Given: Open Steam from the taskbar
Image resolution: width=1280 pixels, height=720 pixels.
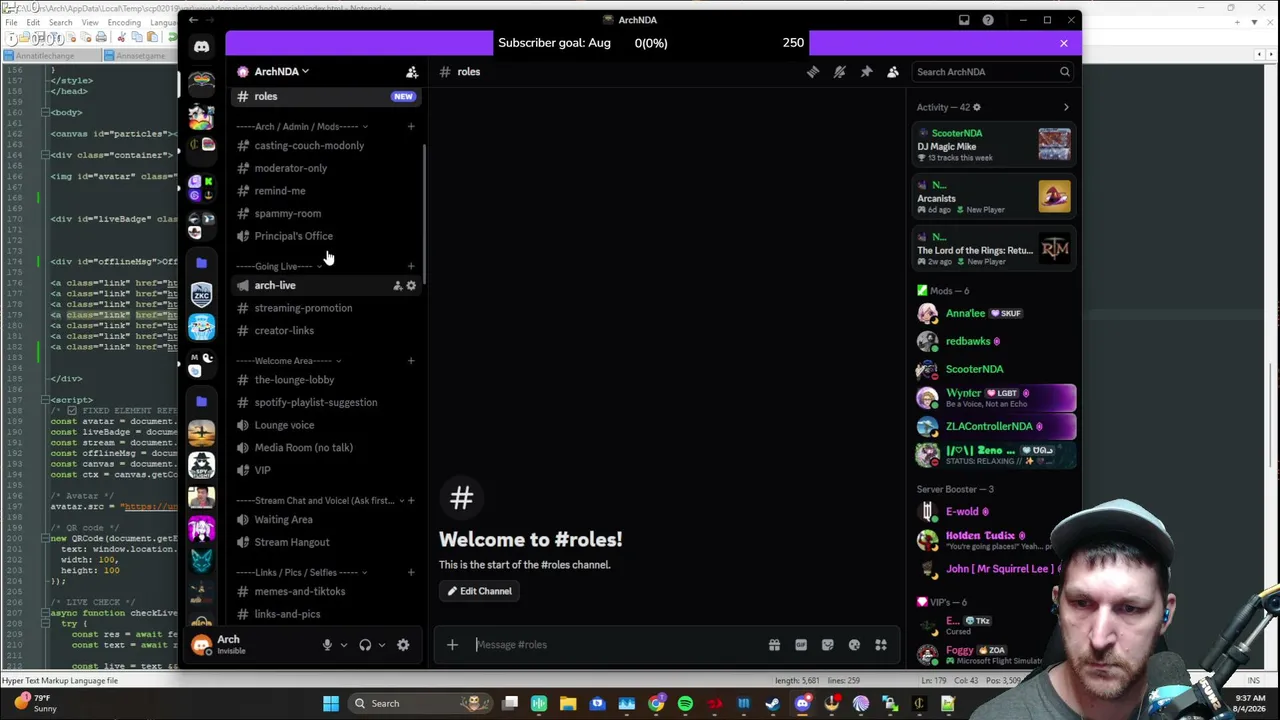Looking at the screenshot, I should tap(773, 704).
